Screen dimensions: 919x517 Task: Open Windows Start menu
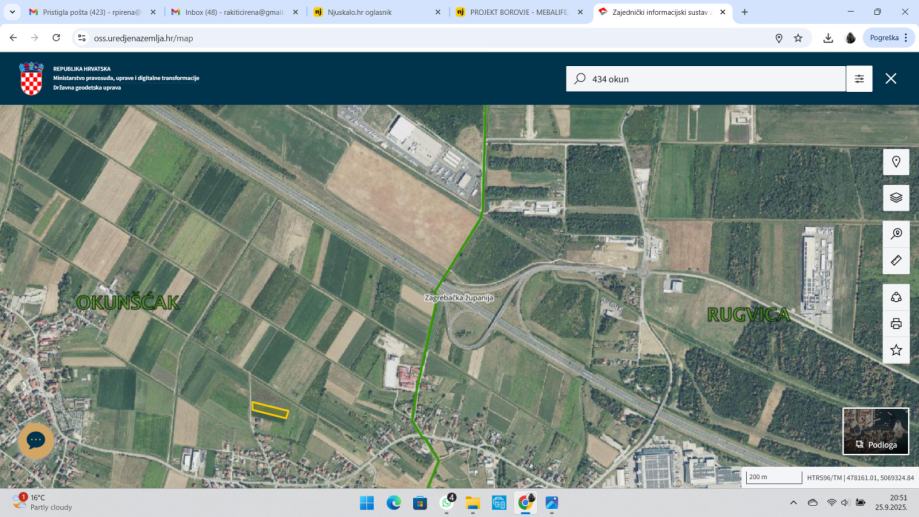tap(367, 503)
